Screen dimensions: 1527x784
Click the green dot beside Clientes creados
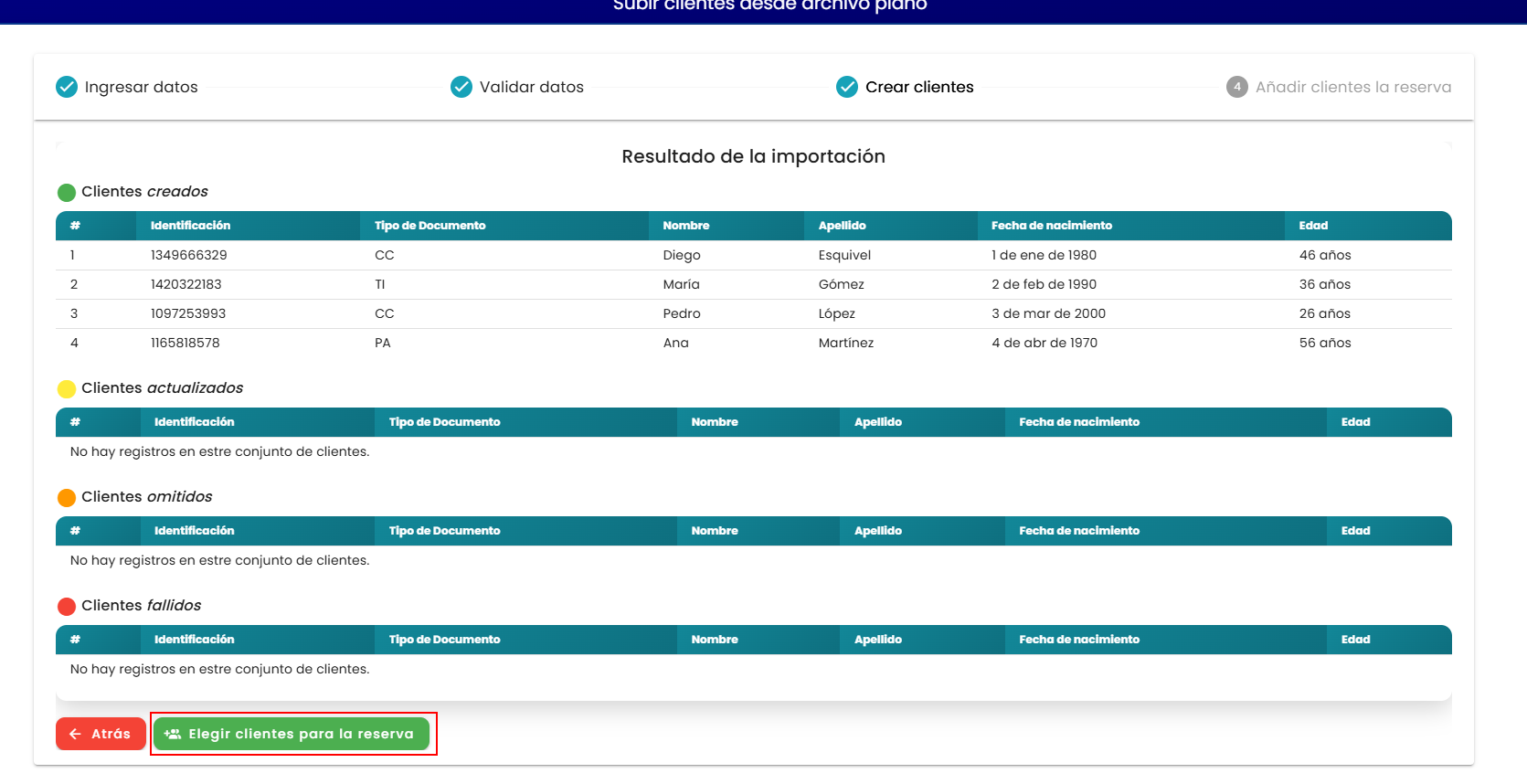click(x=67, y=193)
